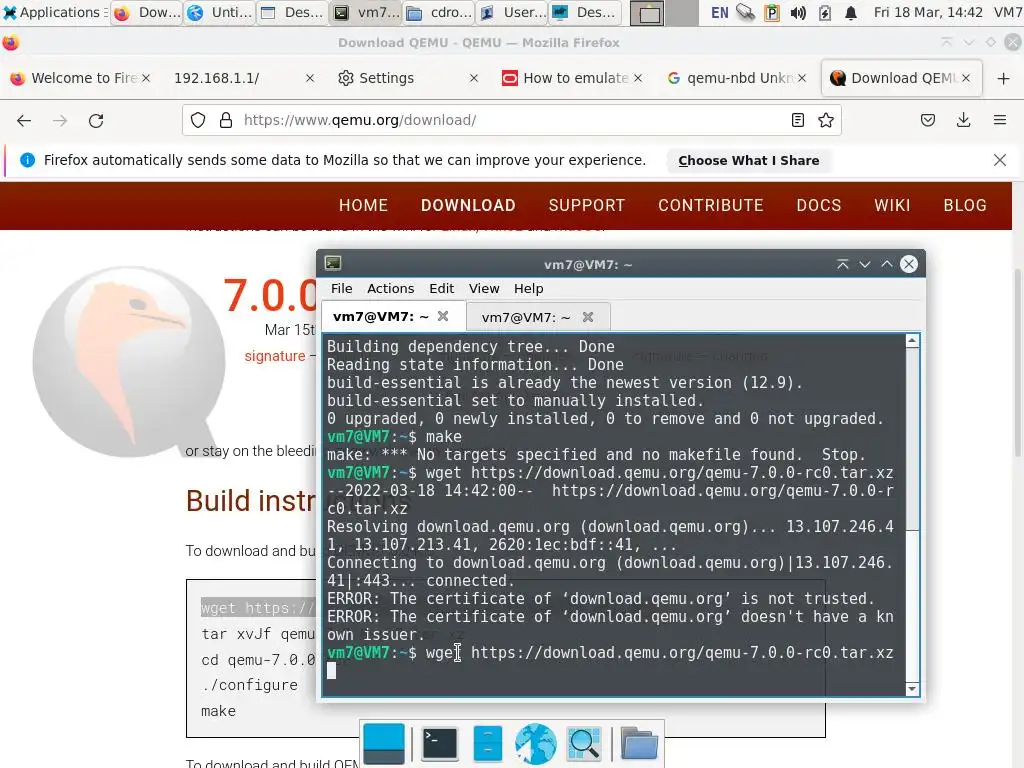
Task: Open the Firefox downloads panel
Action: tap(963, 120)
